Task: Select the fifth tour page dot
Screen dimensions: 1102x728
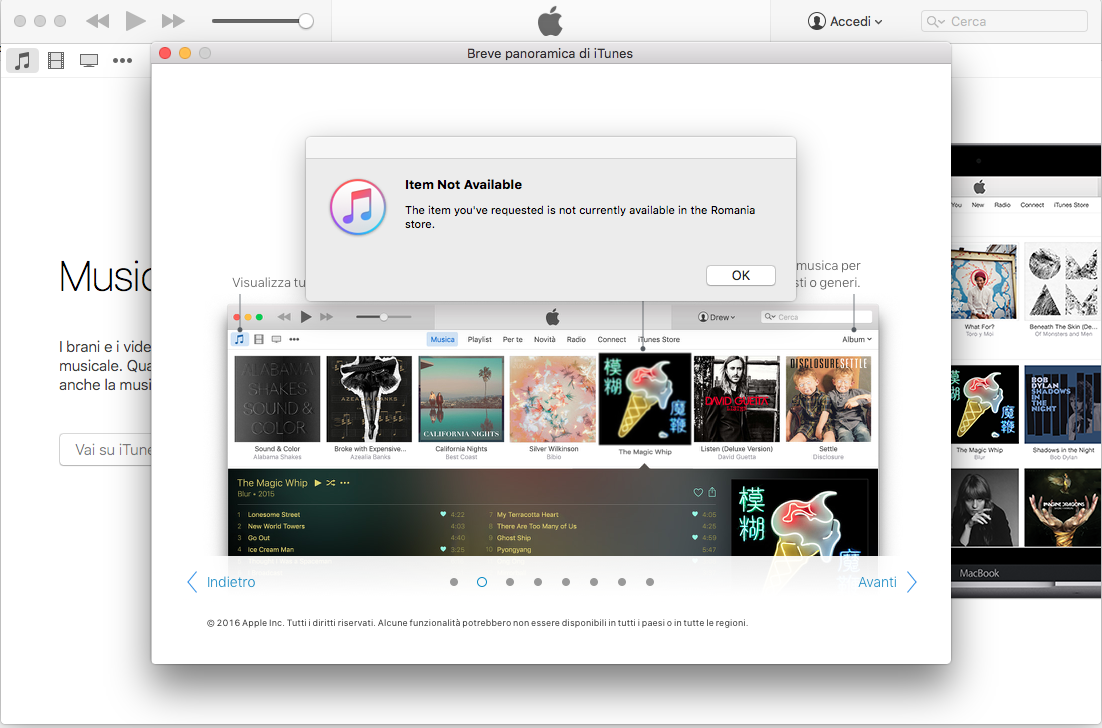Action: 566,582
